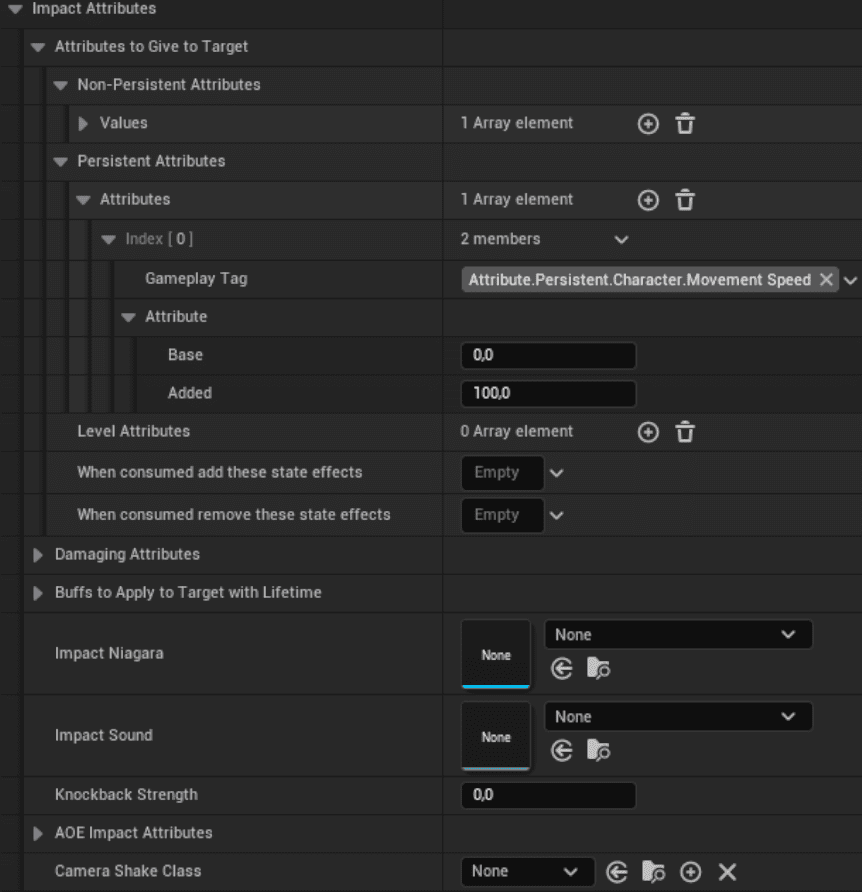Collapse Non-Persistent Attributes group
The height and width of the screenshot is (892, 862).
pyautogui.click(x=60, y=85)
